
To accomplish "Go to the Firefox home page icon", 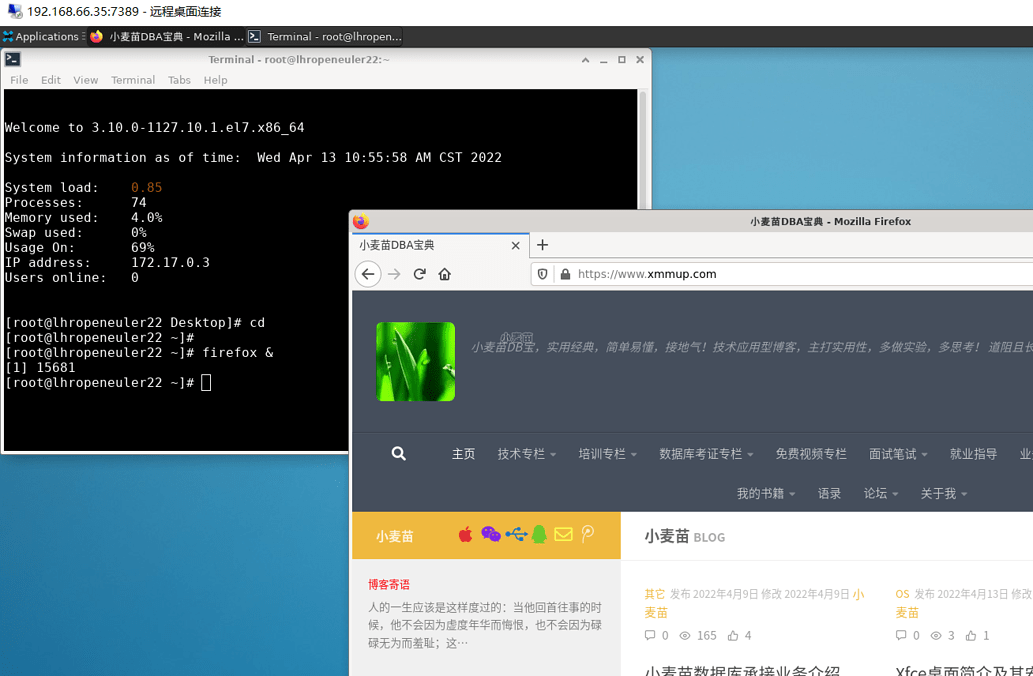I will [x=445, y=274].
